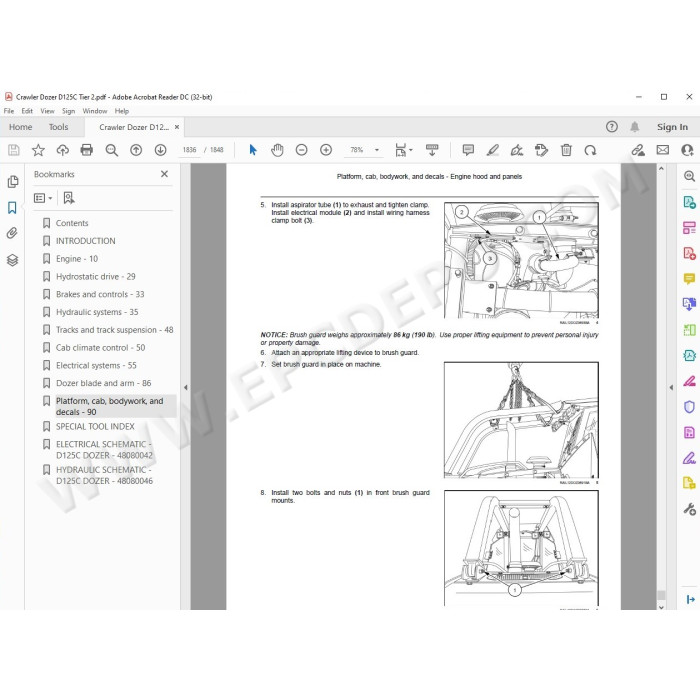Image resolution: width=700 pixels, height=700 pixels.
Task: Open the Cab climate control - 50 bookmark
Action: [x=100, y=348]
